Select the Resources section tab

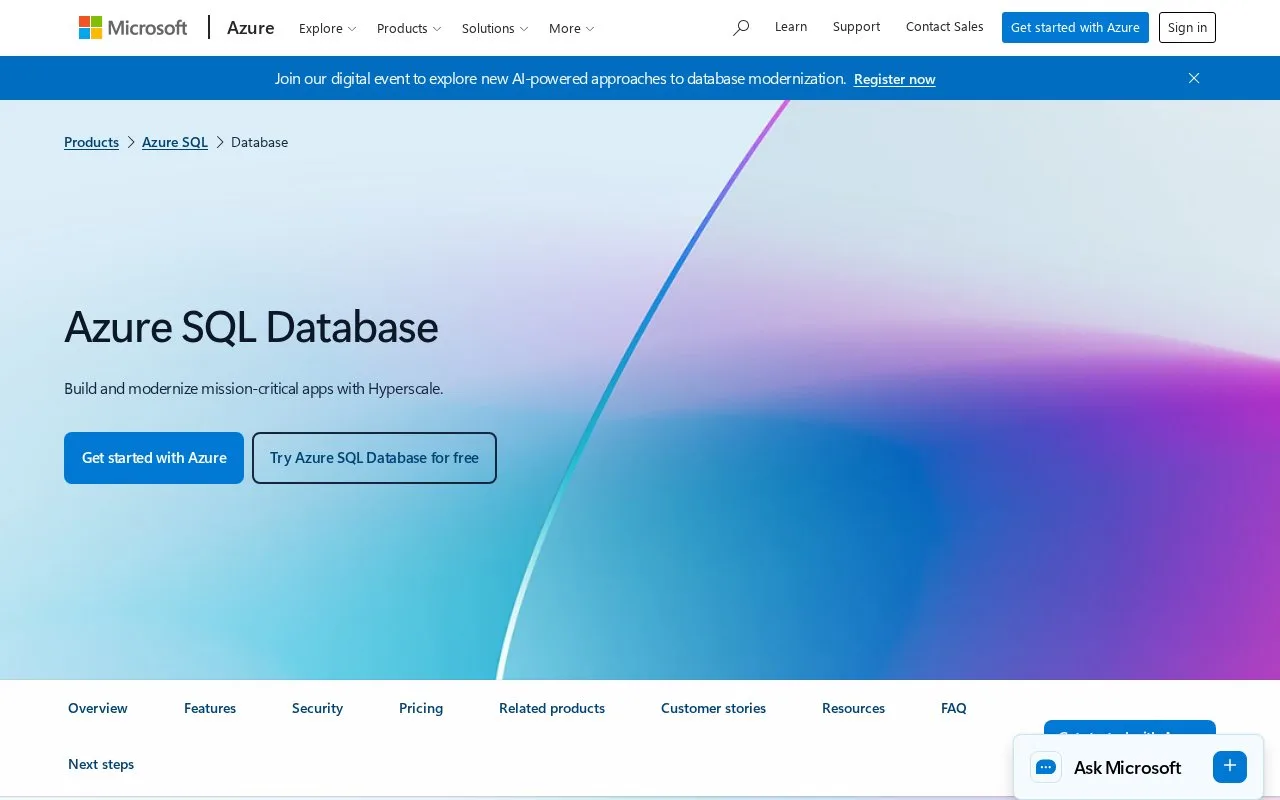(853, 708)
